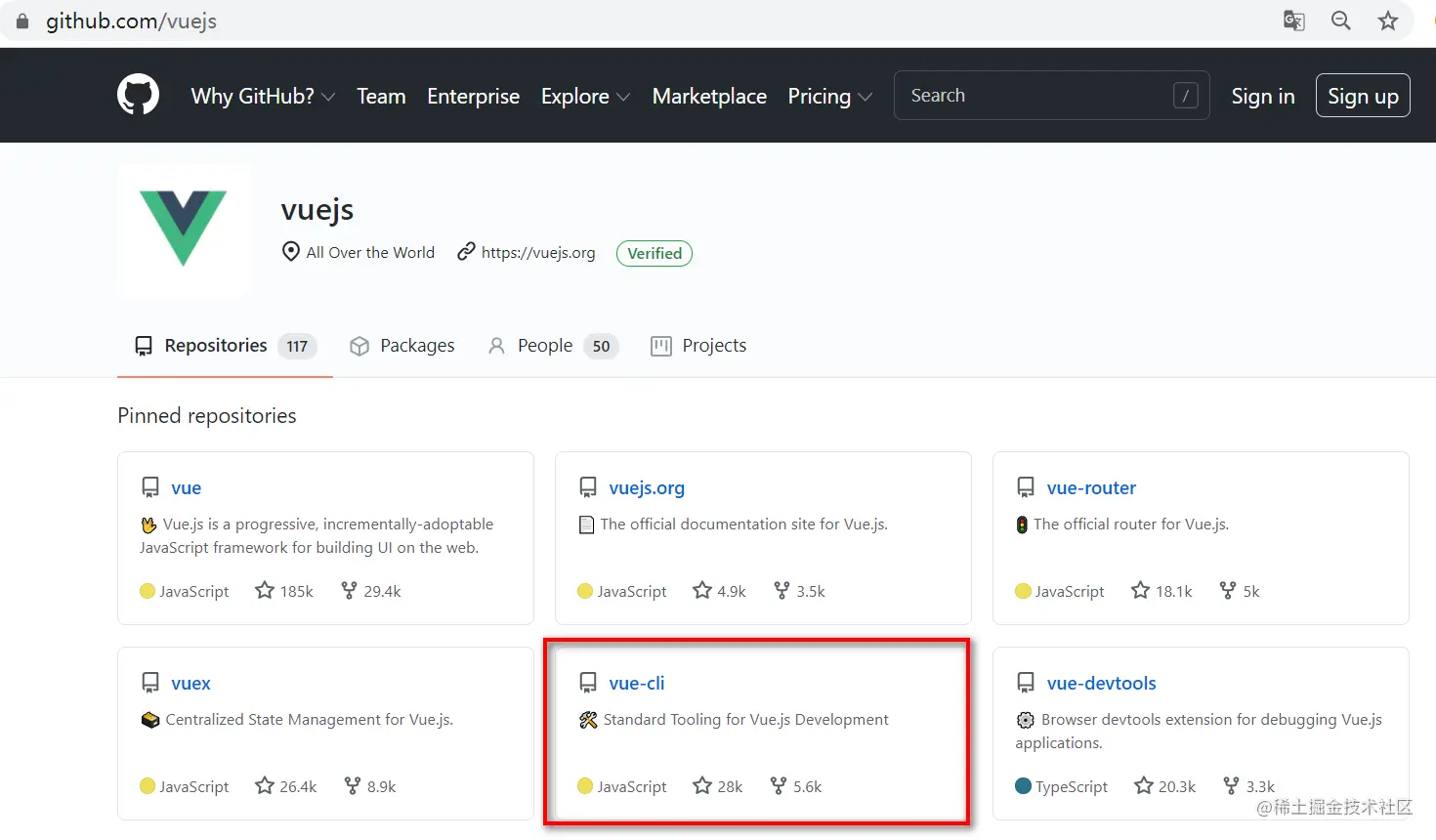The image size is (1436, 840).
Task: Click the repo icon beside vuex
Action: [x=150, y=683]
